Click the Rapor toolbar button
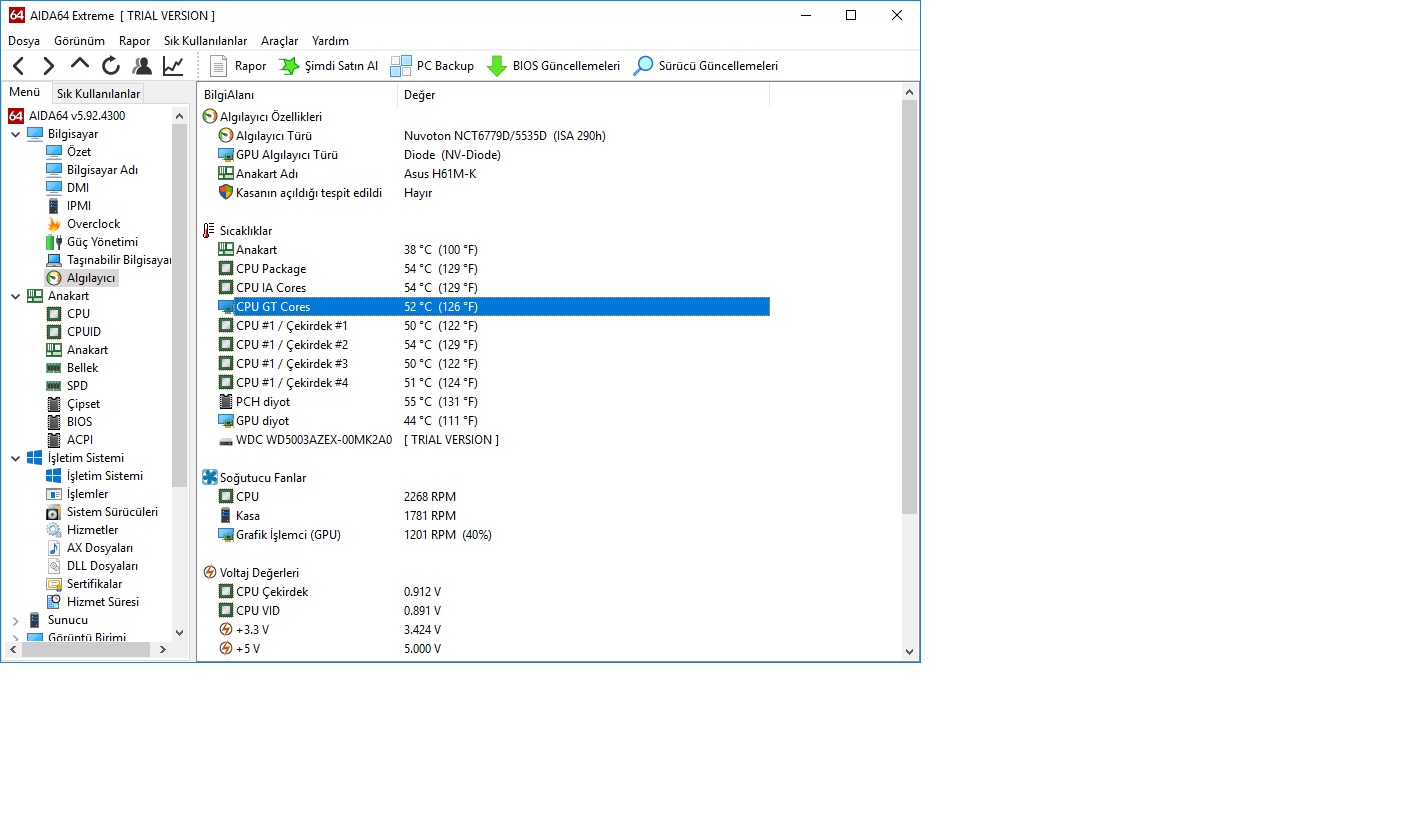The height and width of the screenshot is (840, 1426). click(238, 66)
